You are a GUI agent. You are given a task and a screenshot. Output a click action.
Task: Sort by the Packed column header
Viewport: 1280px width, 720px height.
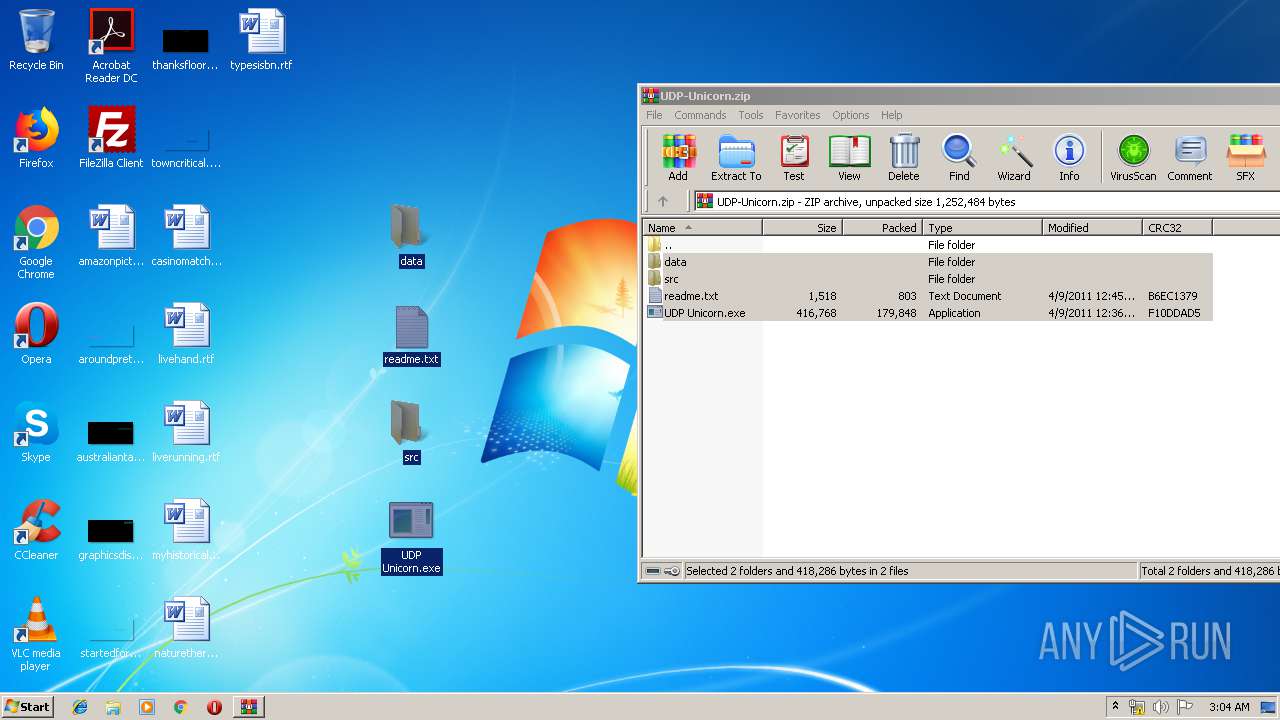tap(883, 228)
